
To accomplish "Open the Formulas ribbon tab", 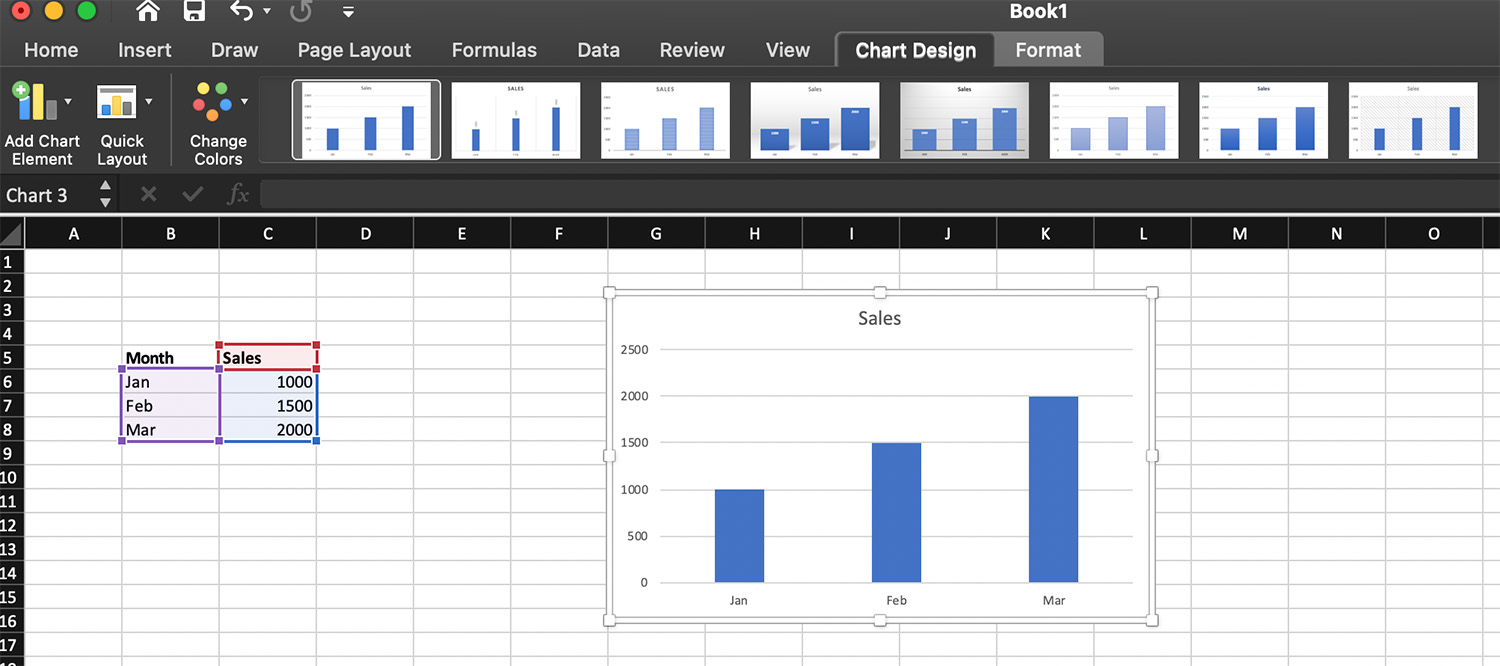I will coord(494,49).
